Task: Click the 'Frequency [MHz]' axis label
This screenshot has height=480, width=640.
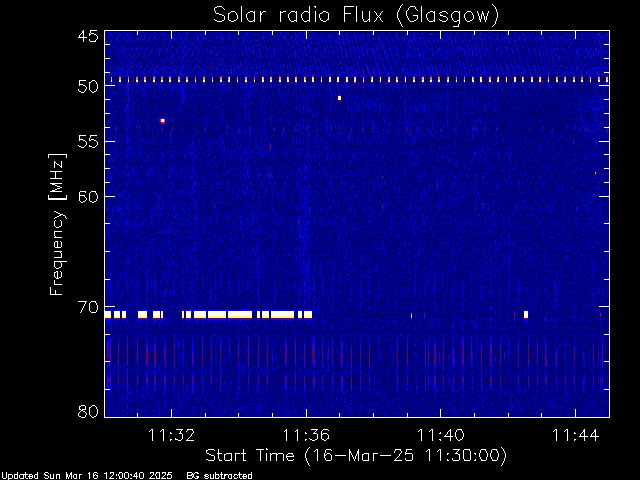Action: [x=57, y=224]
